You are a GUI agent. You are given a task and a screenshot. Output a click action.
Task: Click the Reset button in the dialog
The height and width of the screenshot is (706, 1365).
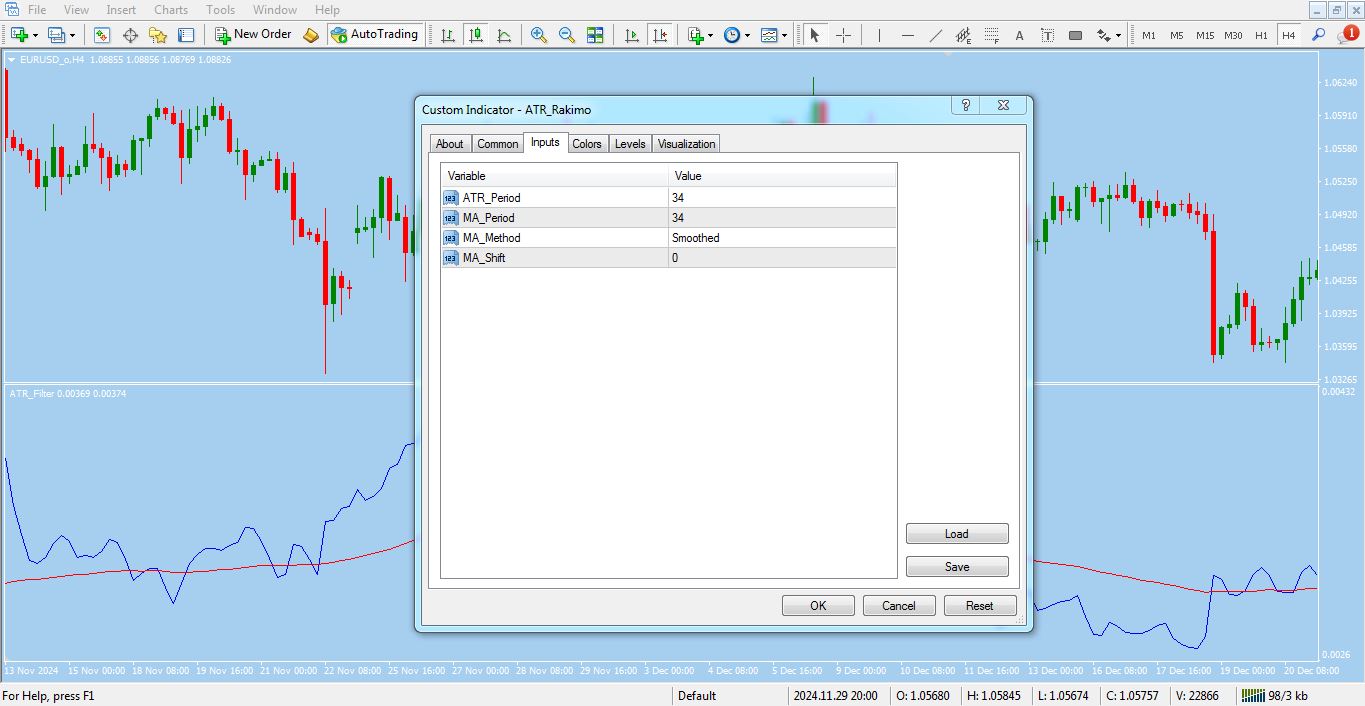click(x=979, y=605)
